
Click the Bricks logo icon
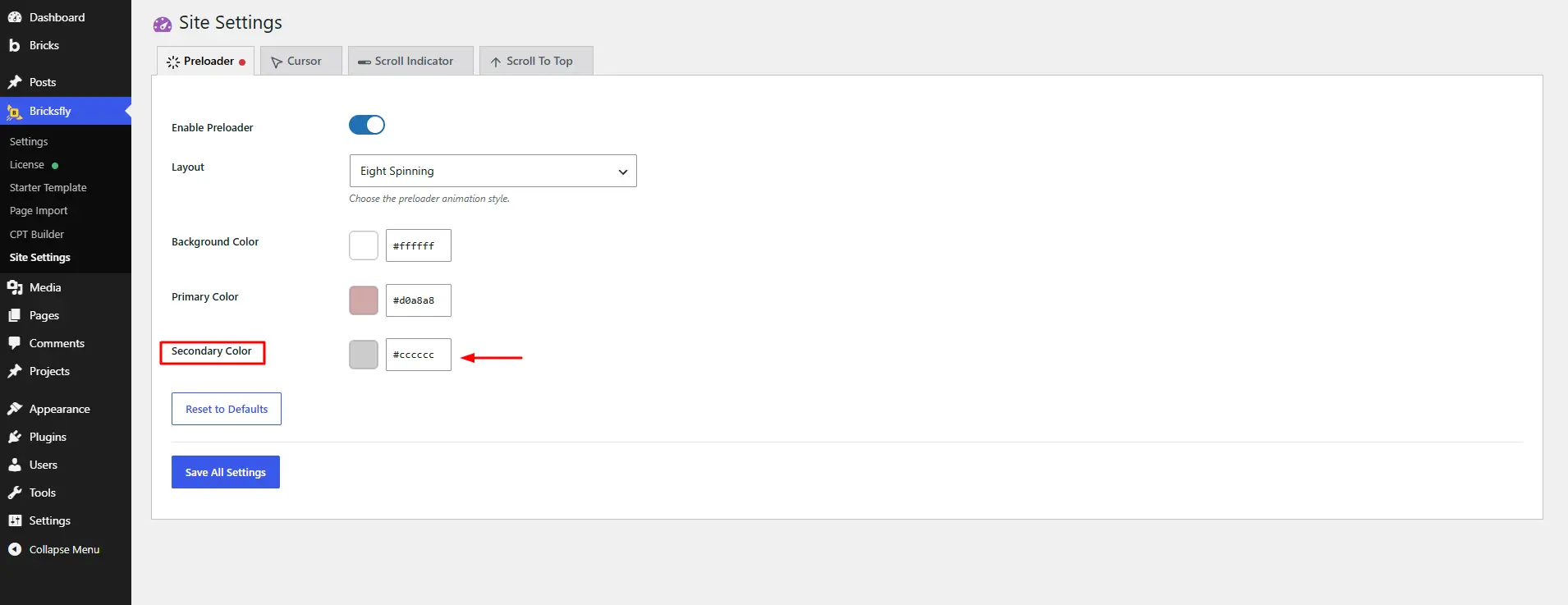pos(15,45)
